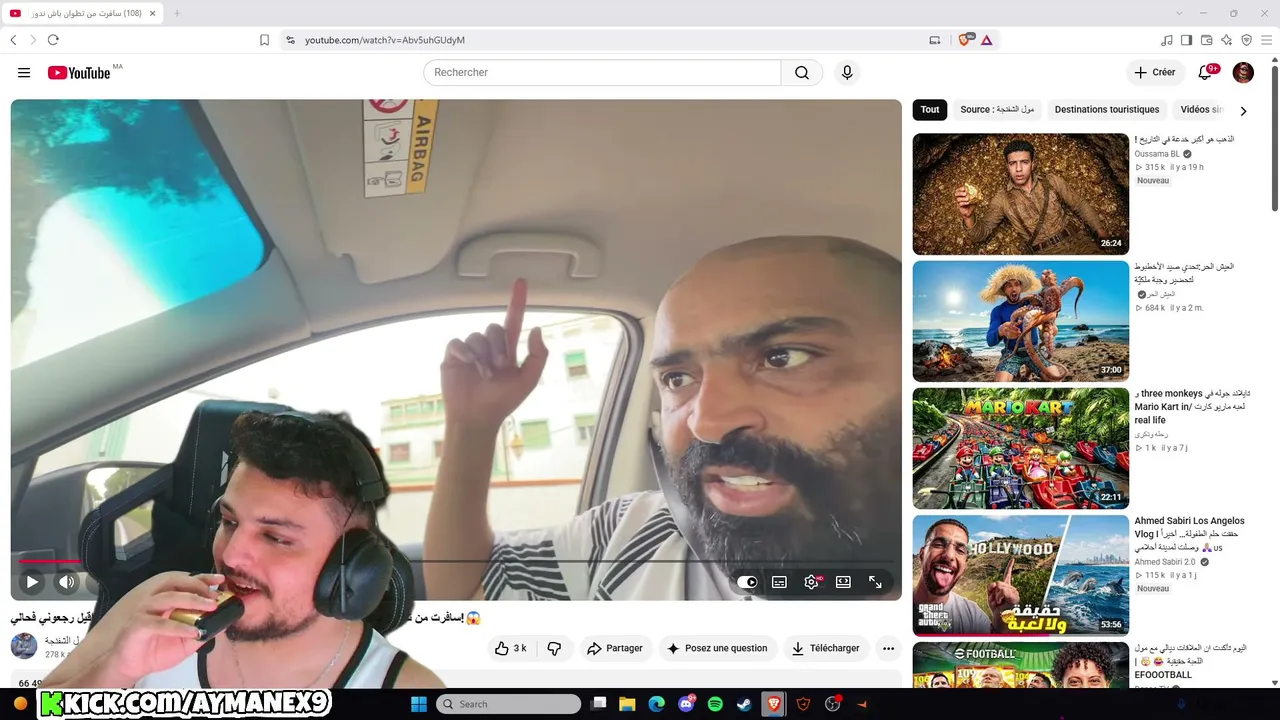The image size is (1280, 720).
Task: Enter full screen mode
Action: point(875,582)
